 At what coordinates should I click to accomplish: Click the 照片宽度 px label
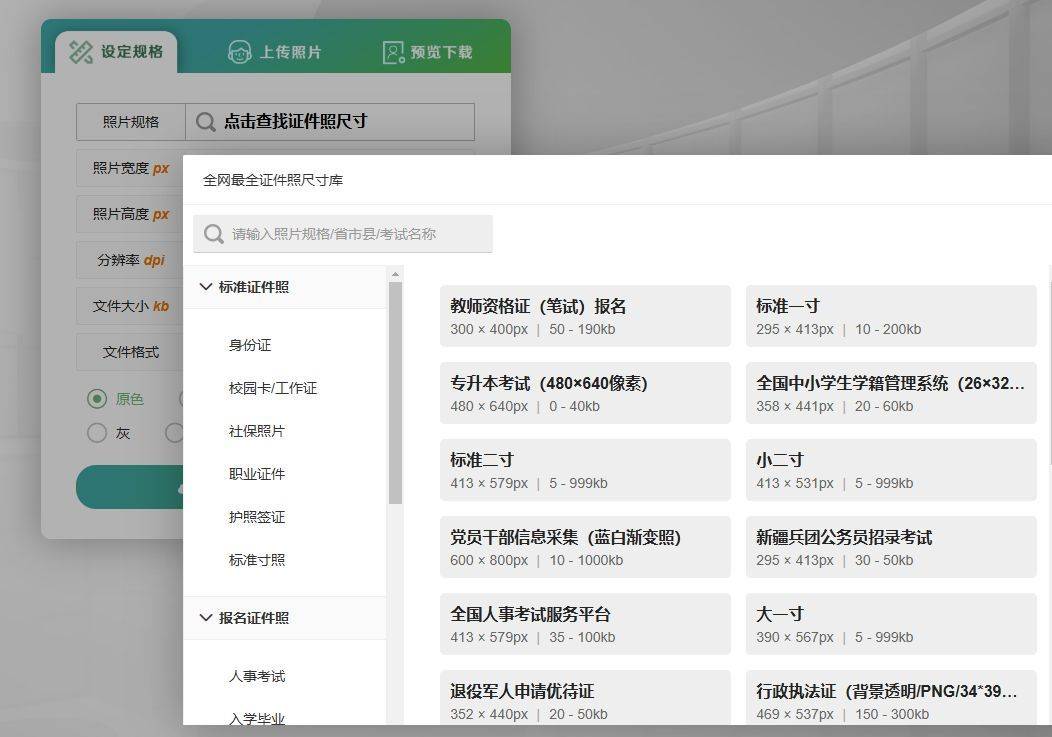click(x=131, y=168)
